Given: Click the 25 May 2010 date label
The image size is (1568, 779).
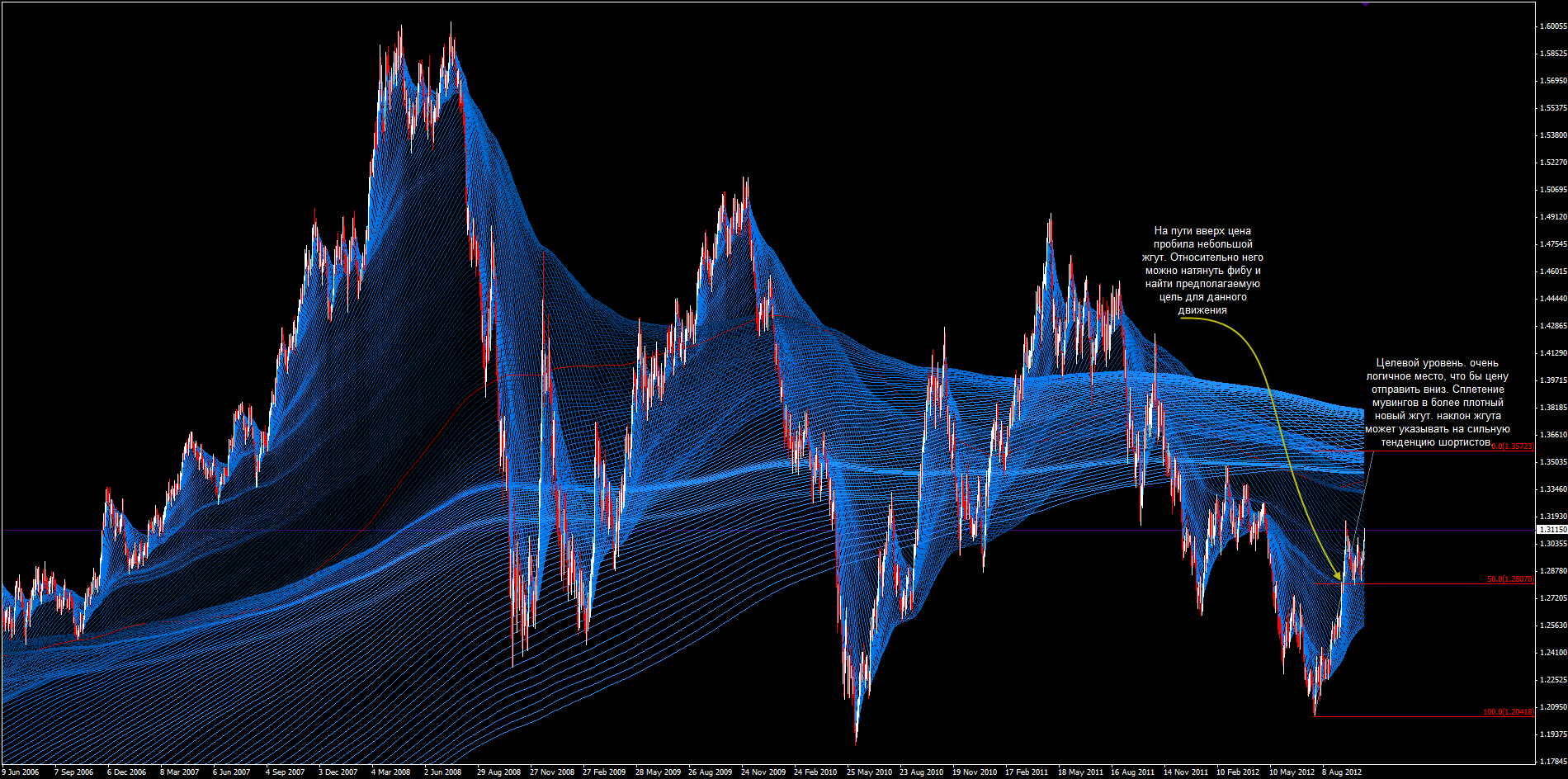Looking at the screenshot, I should pyautogui.click(x=868, y=772).
